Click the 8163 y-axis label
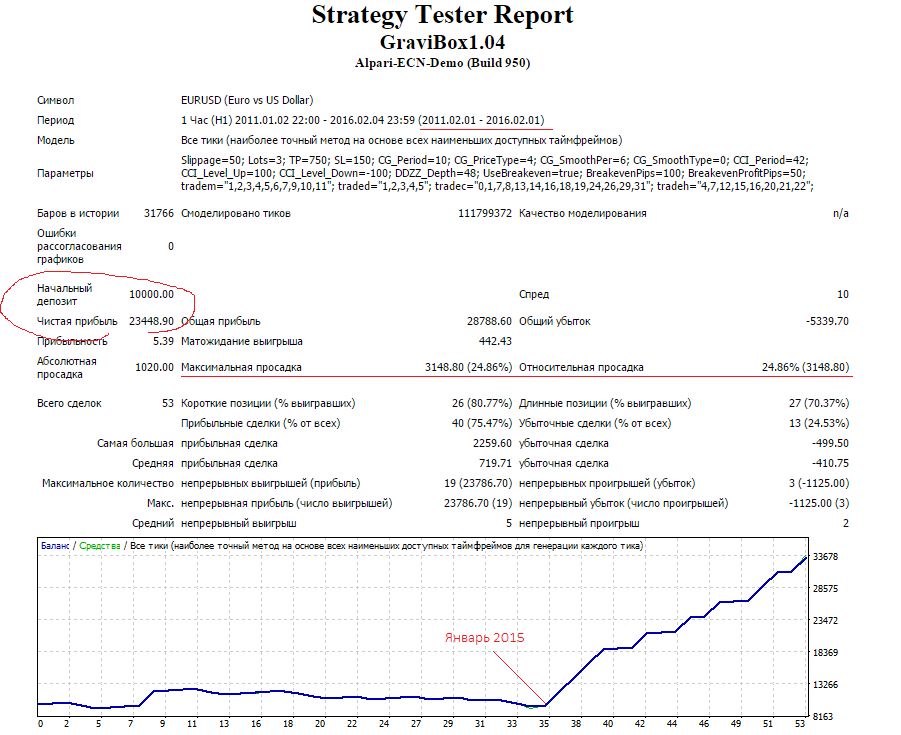 (823, 717)
